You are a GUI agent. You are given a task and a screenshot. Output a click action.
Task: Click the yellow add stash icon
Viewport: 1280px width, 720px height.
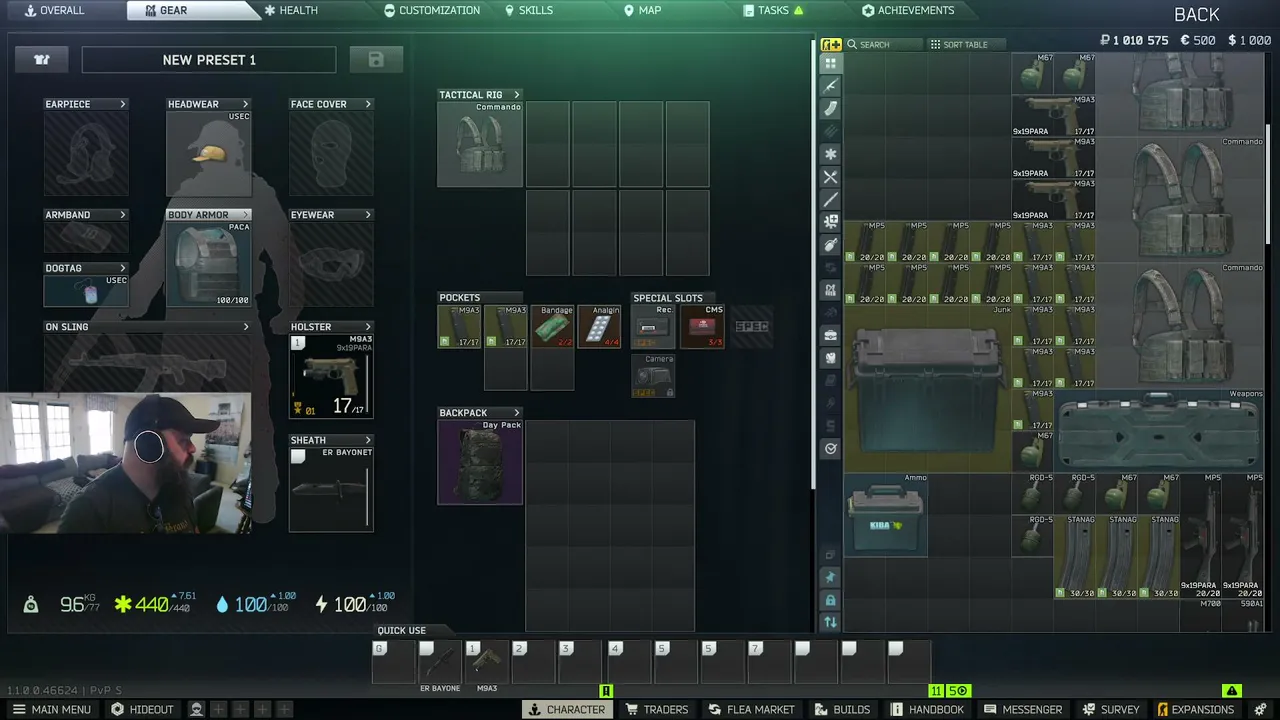[x=831, y=44]
